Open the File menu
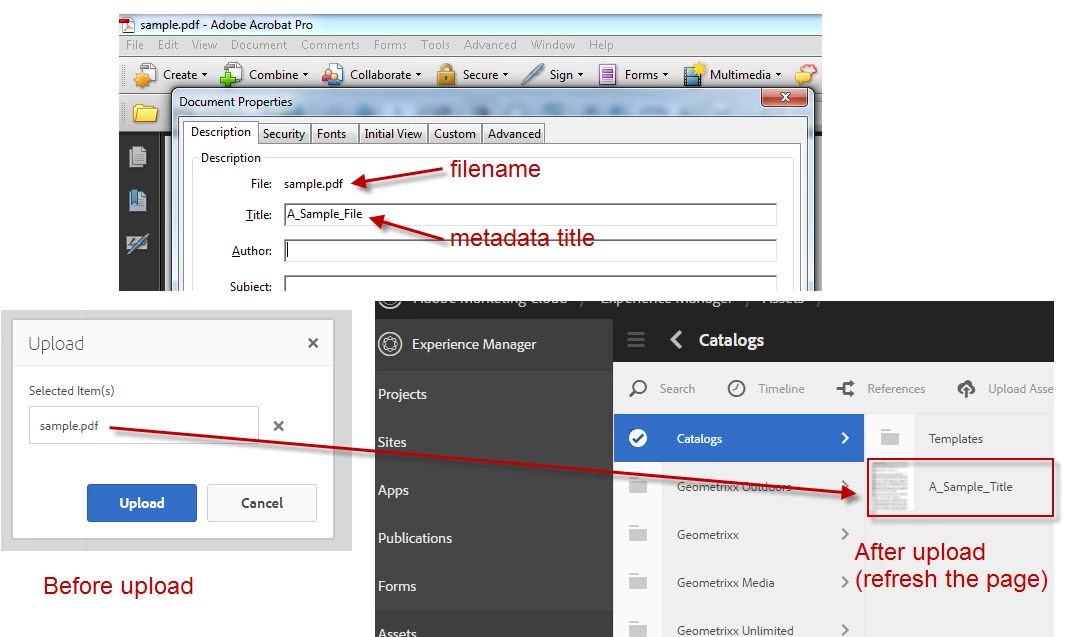1065x637 pixels. coord(134,45)
